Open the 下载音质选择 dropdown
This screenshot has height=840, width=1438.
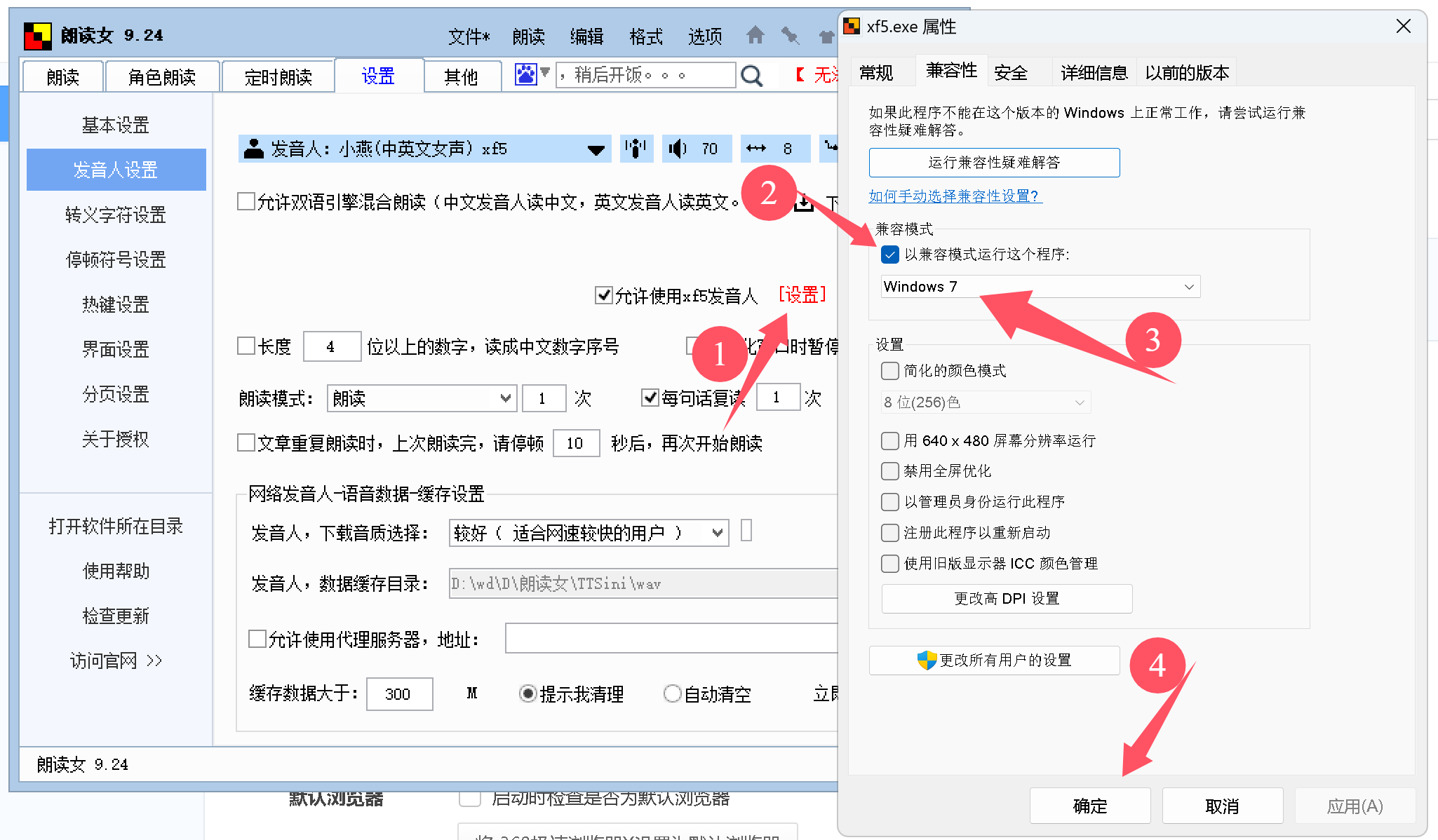point(589,533)
